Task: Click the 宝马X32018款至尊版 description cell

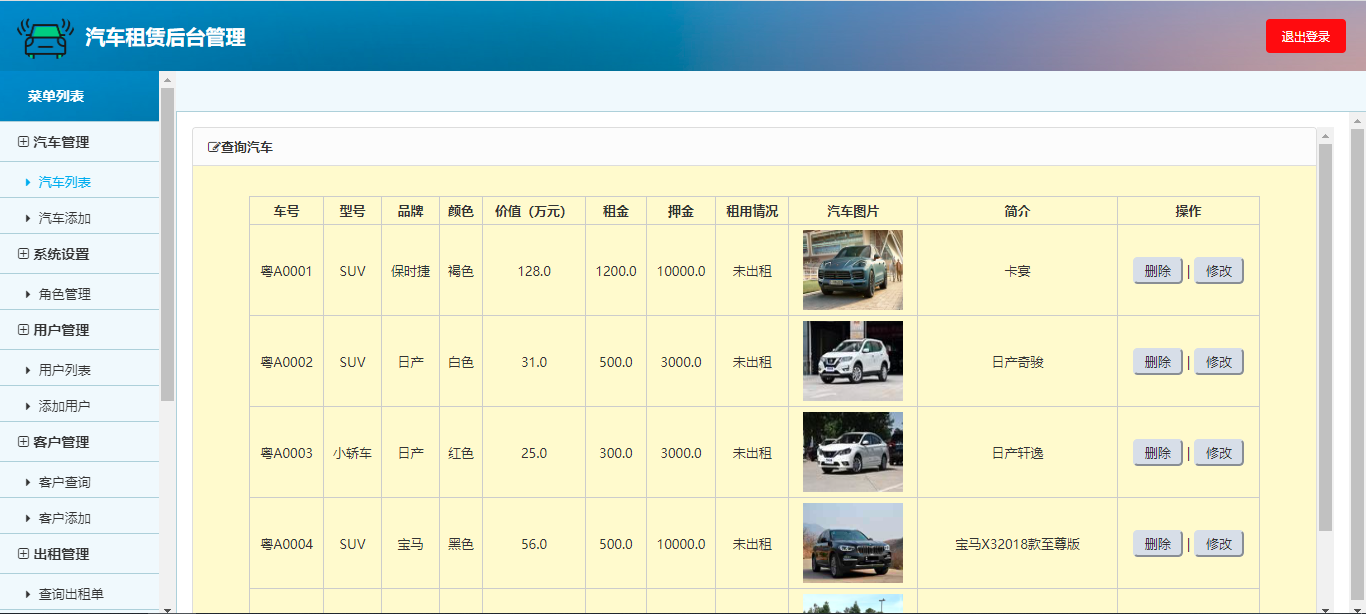Action: pos(1018,544)
